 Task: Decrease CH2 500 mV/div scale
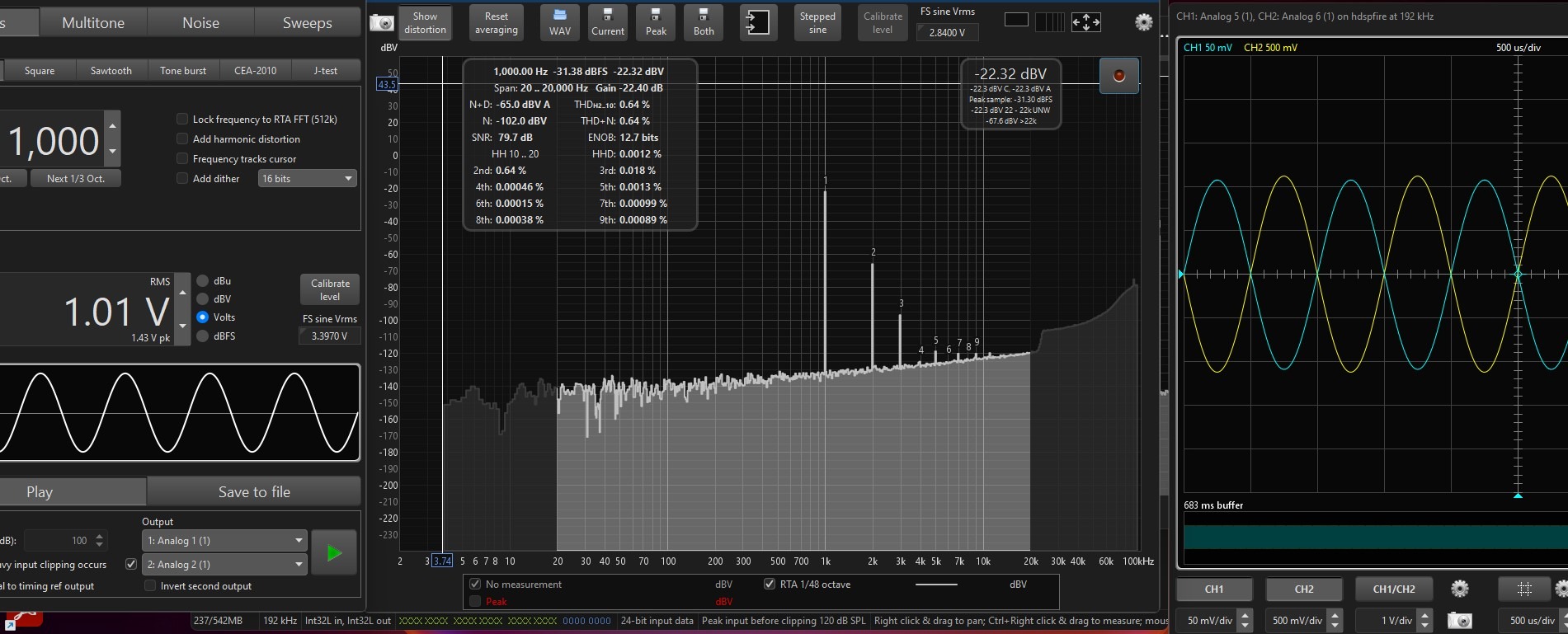point(1335,626)
